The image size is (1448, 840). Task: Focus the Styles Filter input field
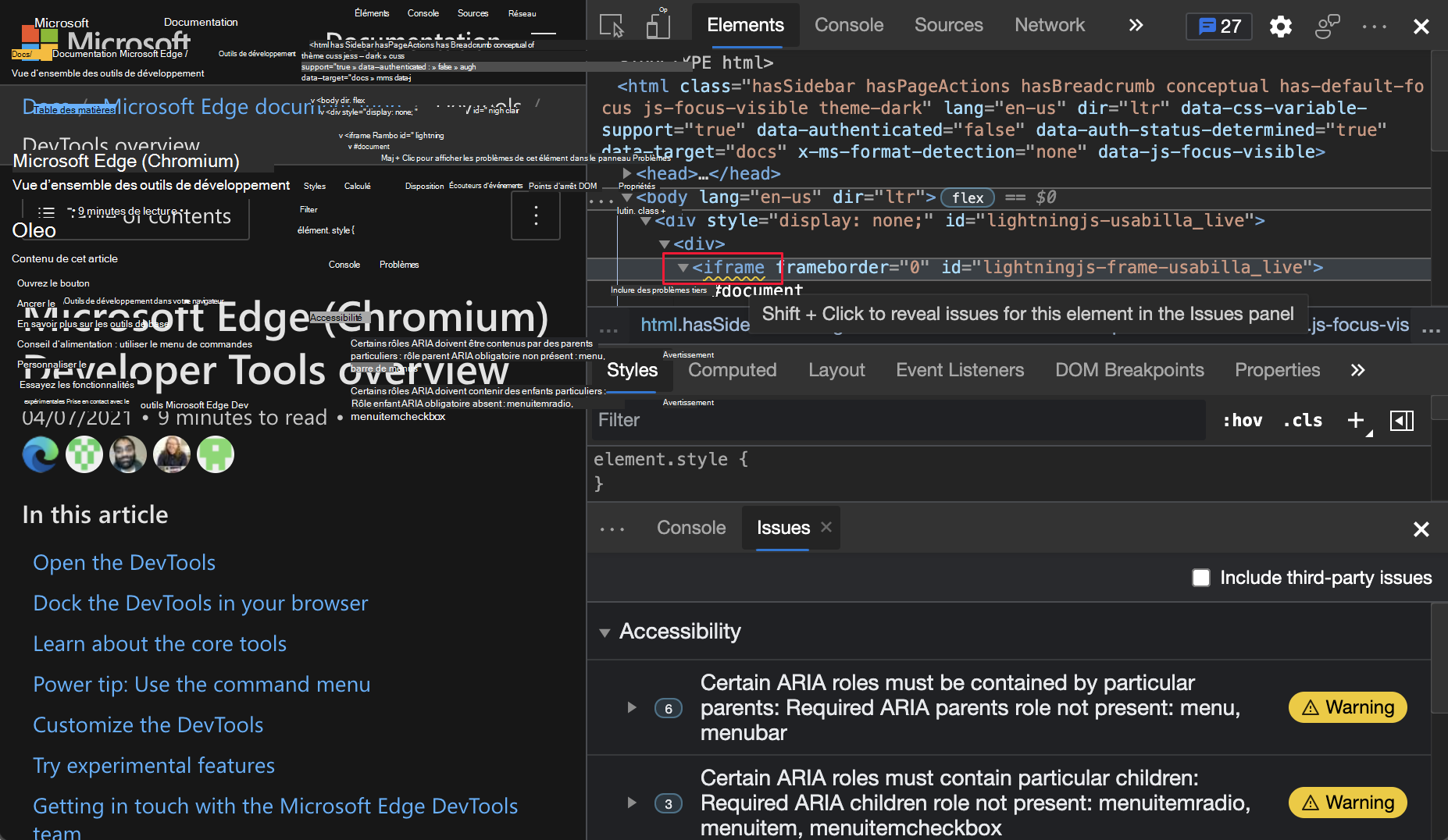point(898,420)
